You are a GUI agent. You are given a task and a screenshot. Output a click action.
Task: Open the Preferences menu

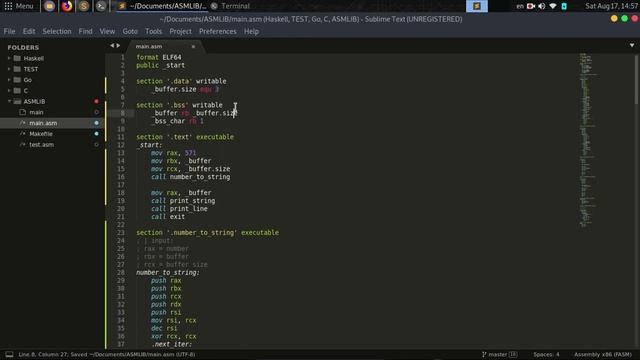[x=218, y=31]
